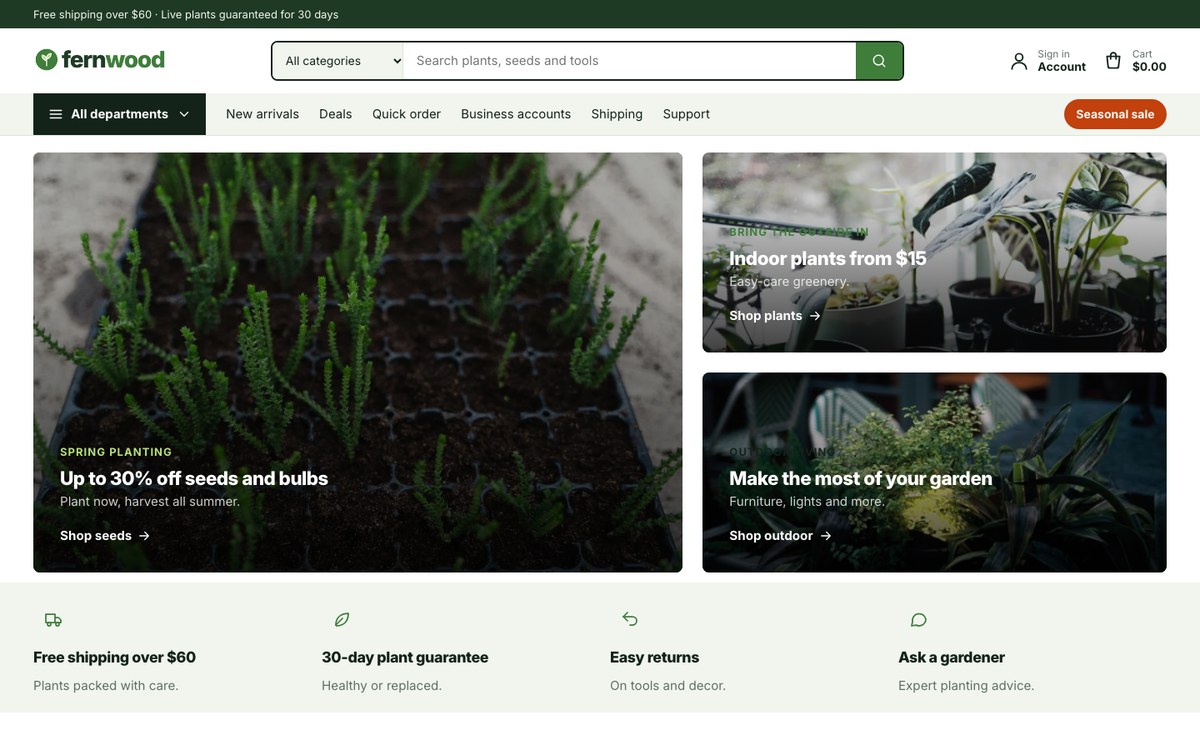This screenshot has width=1200, height=750.
Task: Click the 'Plant now, harvest all summer.' text
Action: point(150,502)
